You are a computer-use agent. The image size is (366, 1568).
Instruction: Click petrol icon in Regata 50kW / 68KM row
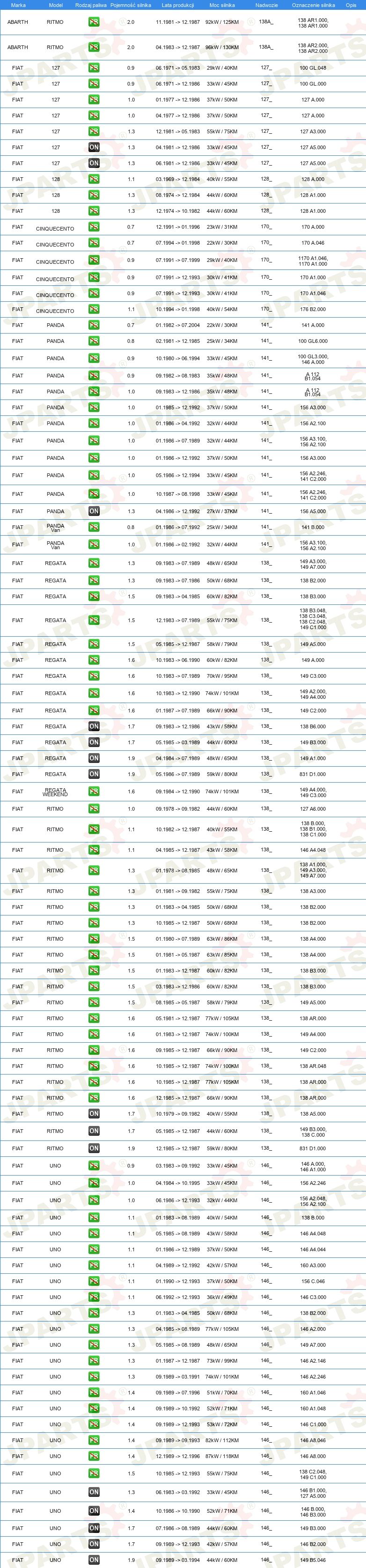(x=94, y=581)
